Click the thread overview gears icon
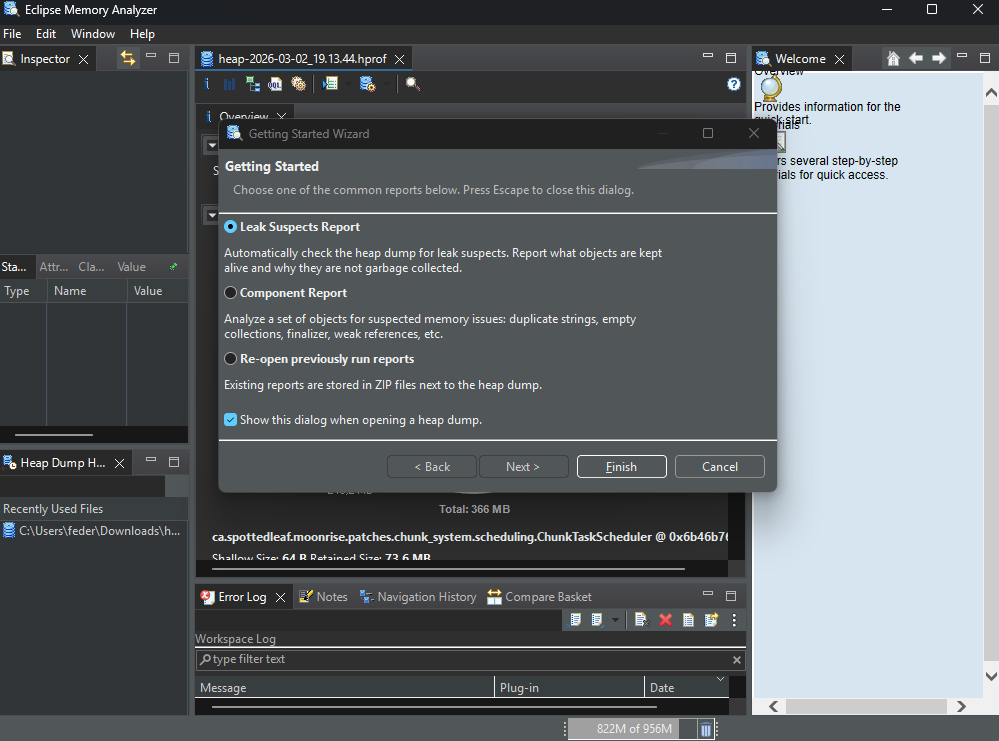 pyautogui.click(x=298, y=84)
